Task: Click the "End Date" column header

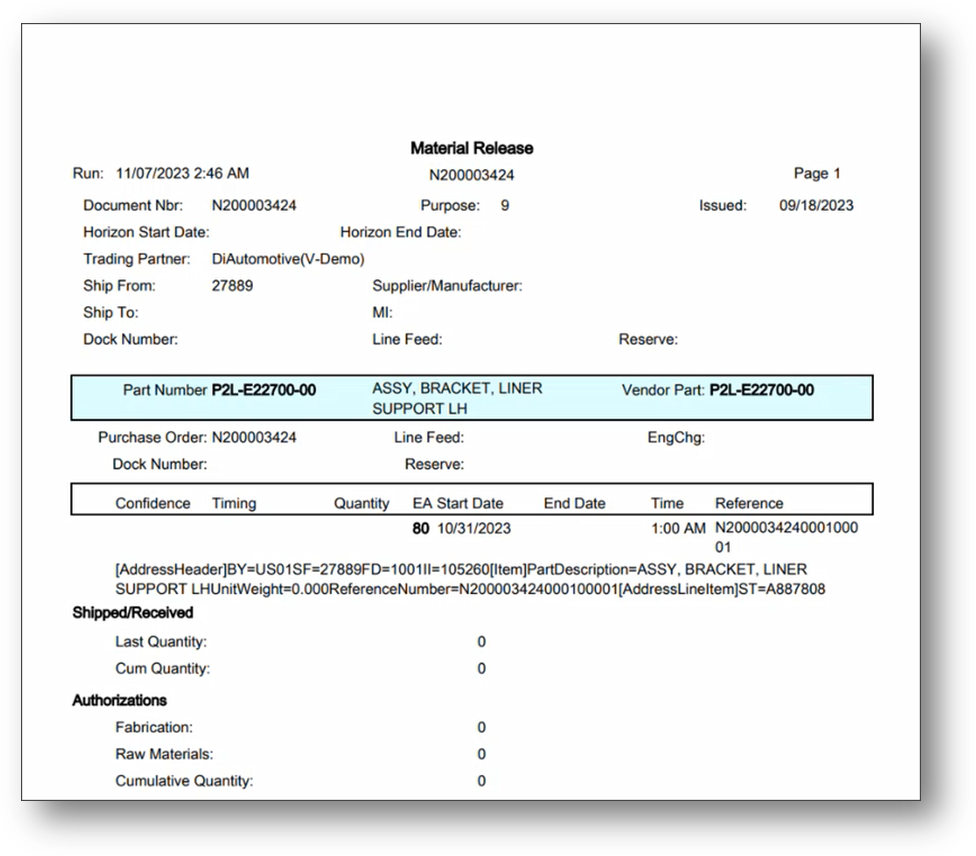Action: [575, 503]
